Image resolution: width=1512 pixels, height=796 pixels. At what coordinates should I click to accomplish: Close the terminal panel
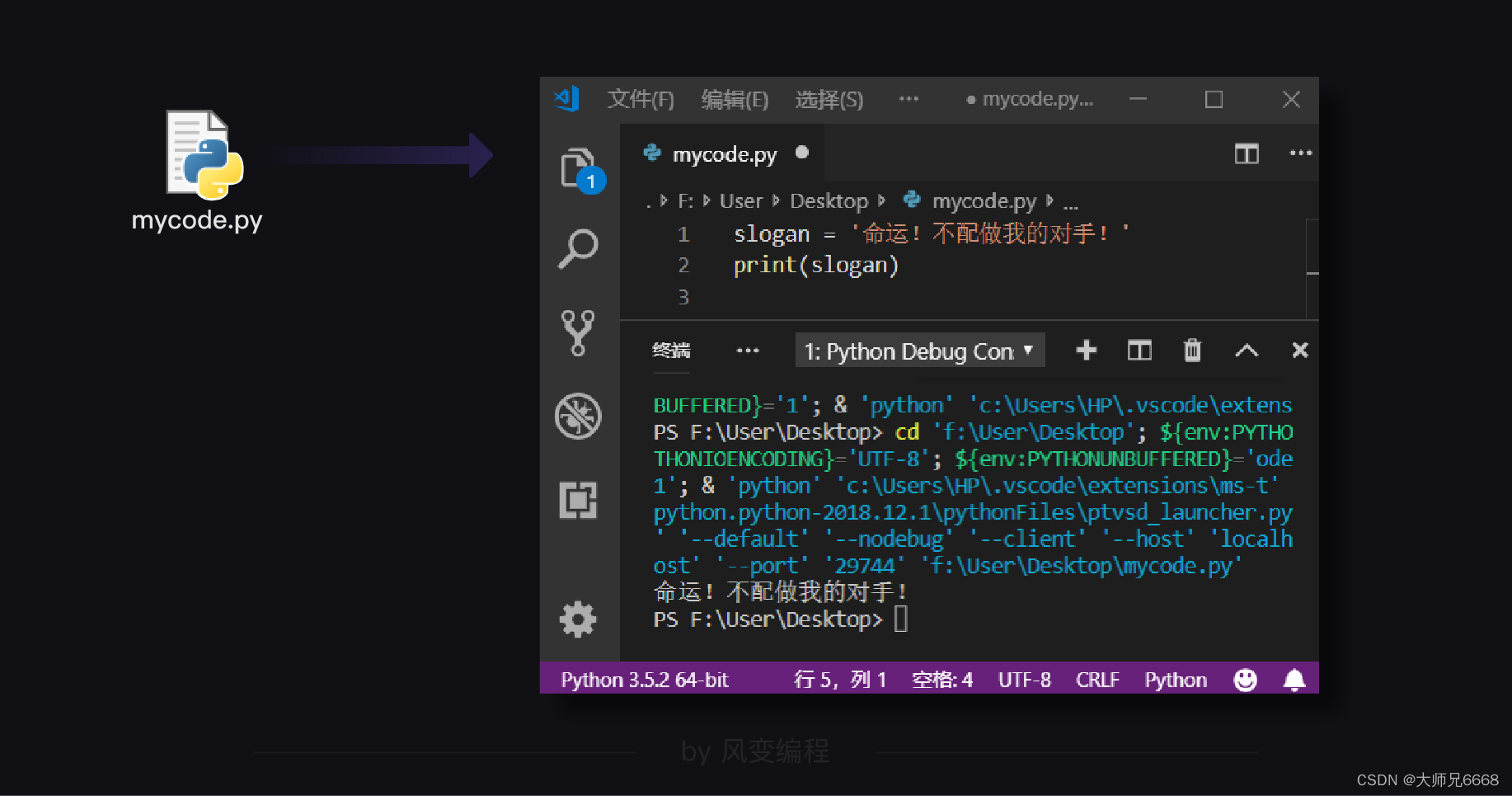click(1300, 350)
